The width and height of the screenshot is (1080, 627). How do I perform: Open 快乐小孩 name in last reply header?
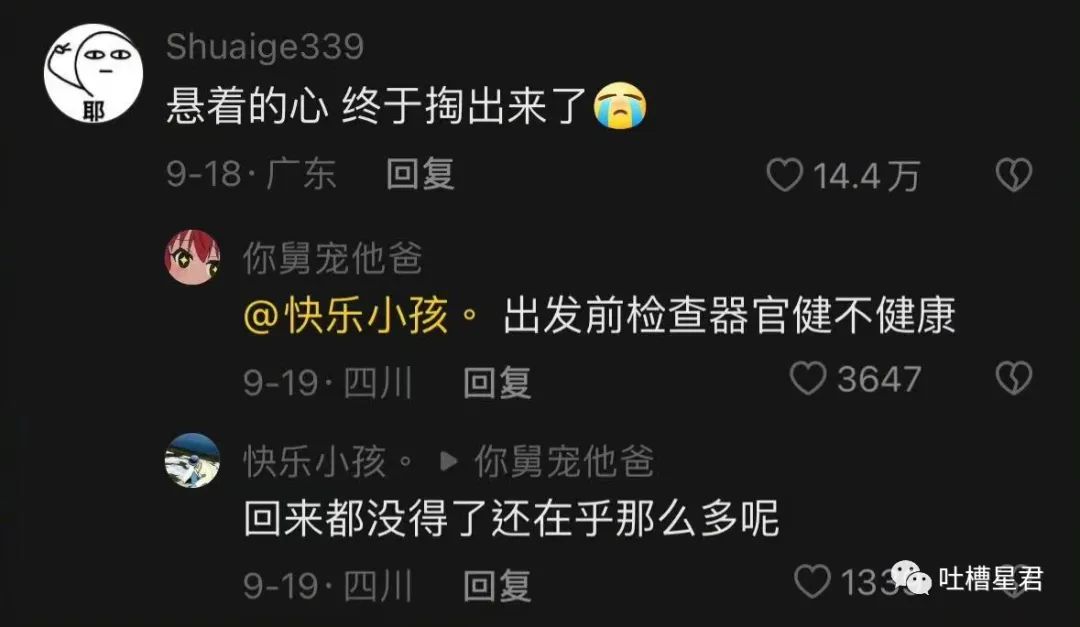click(328, 461)
